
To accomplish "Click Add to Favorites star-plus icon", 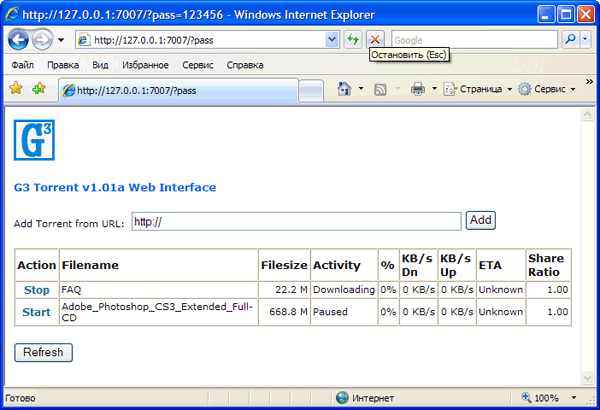I will click(x=39, y=88).
